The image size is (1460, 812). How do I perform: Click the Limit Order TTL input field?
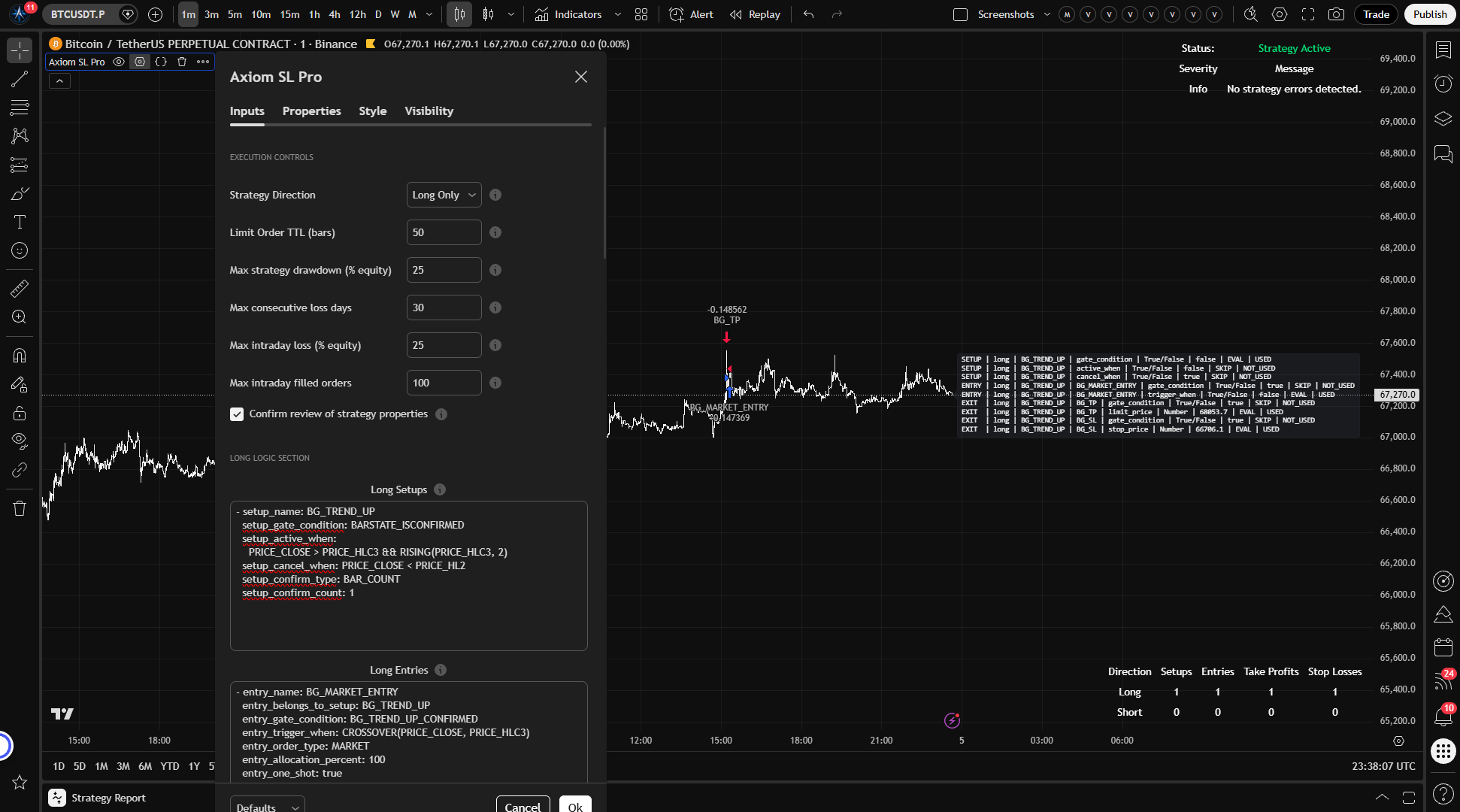[x=444, y=232]
